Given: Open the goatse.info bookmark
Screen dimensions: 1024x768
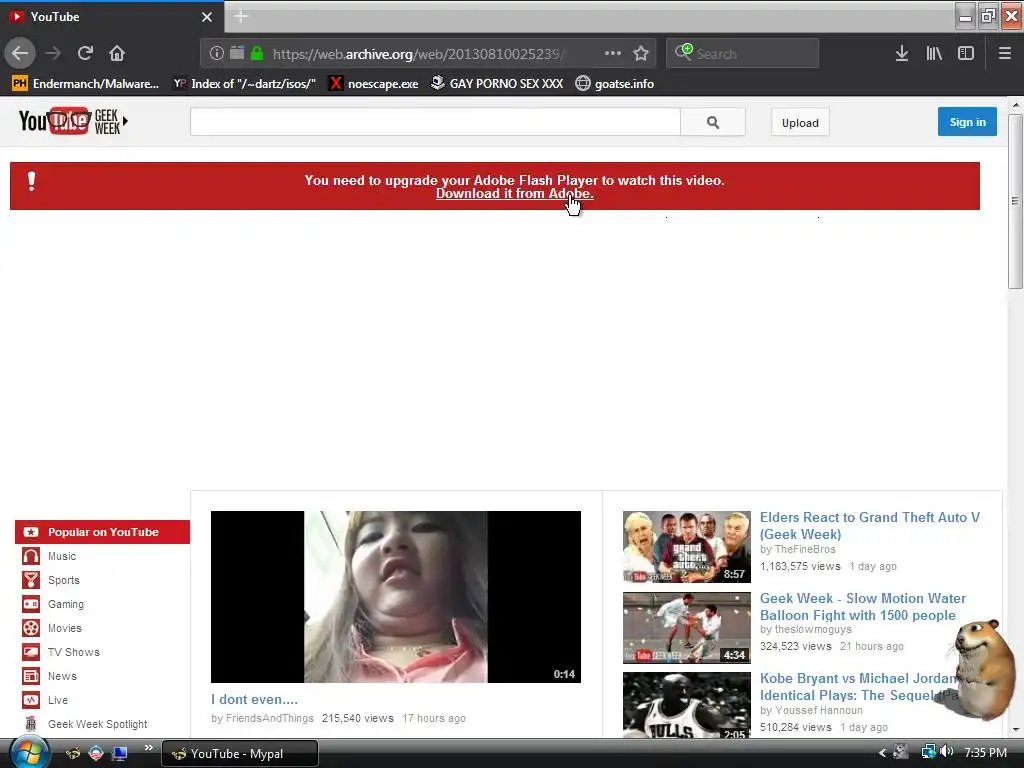Looking at the screenshot, I should tap(615, 84).
